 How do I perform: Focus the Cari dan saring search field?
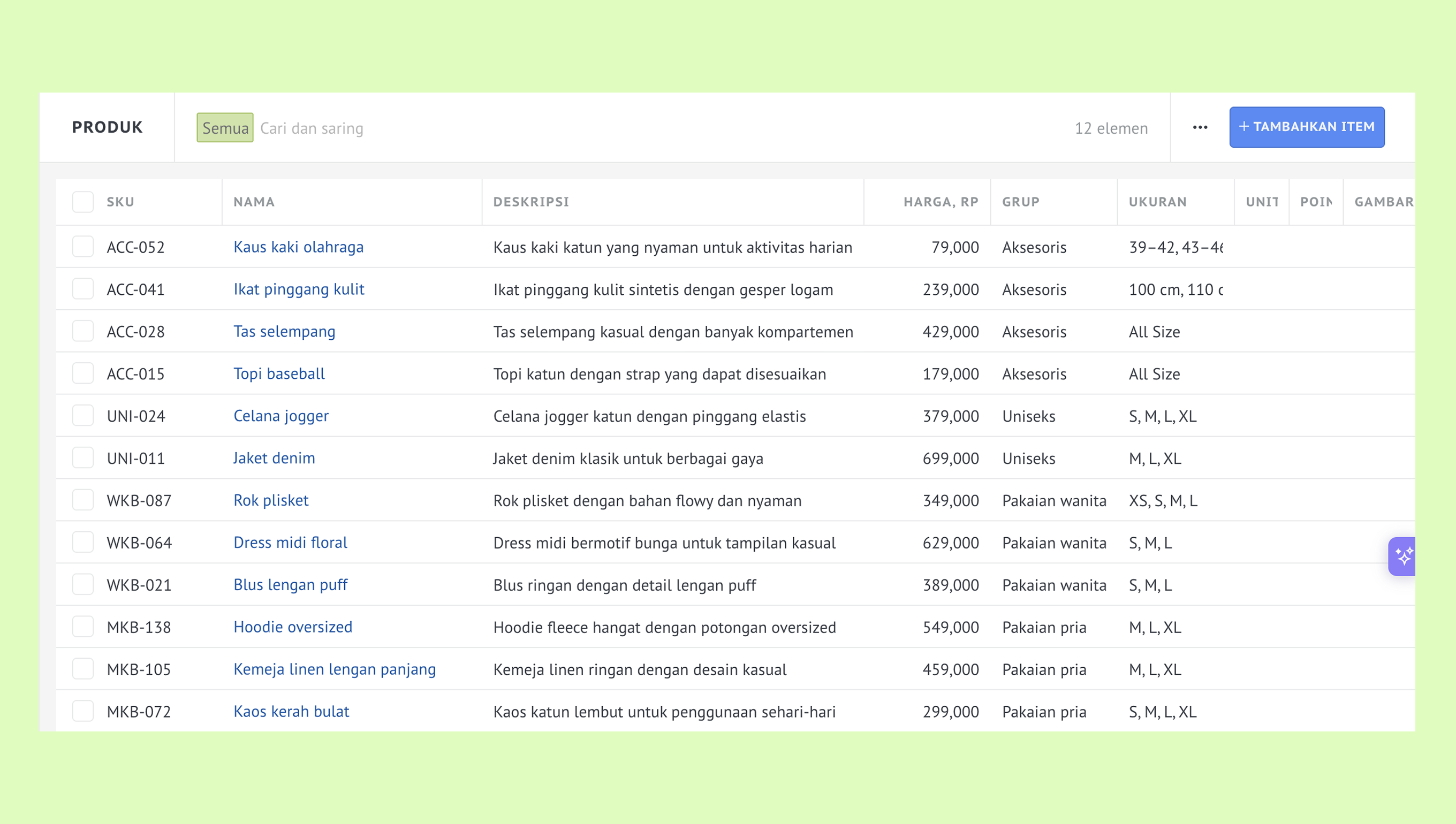pos(657,128)
